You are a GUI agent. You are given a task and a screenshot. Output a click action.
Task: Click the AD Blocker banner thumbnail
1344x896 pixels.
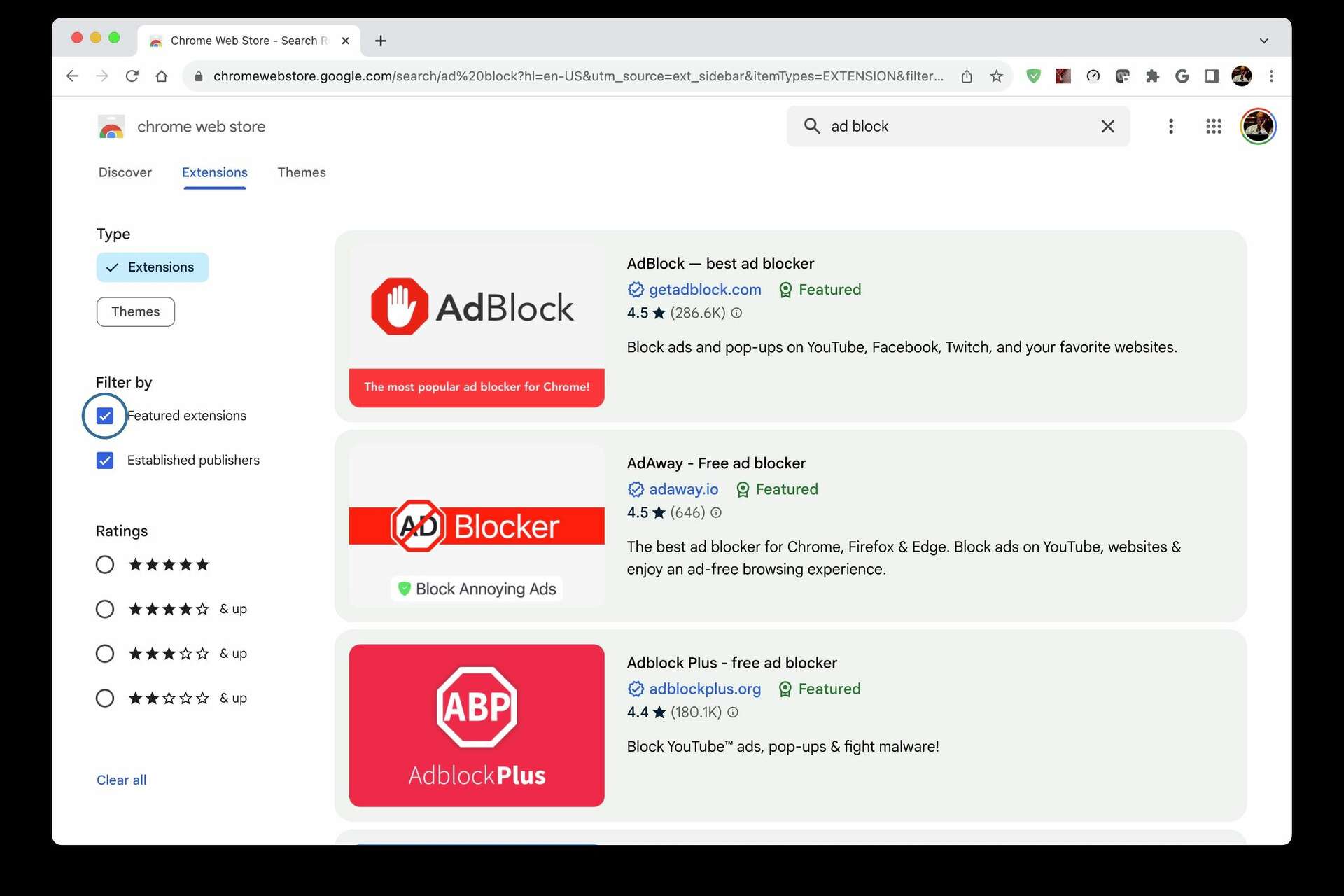click(477, 526)
